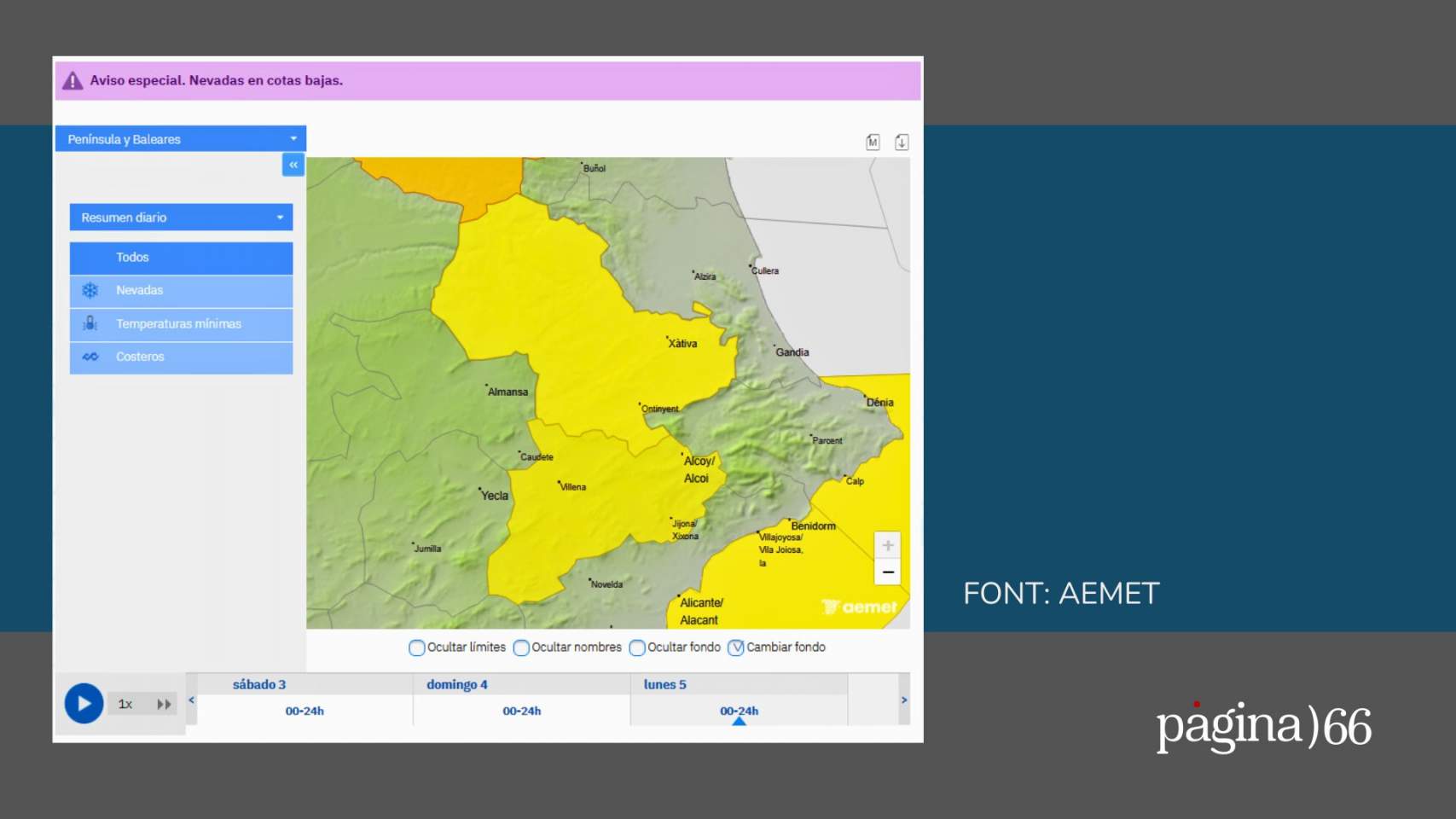Zoom in on the map
Viewport: 1456px width, 819px height.
888,545
